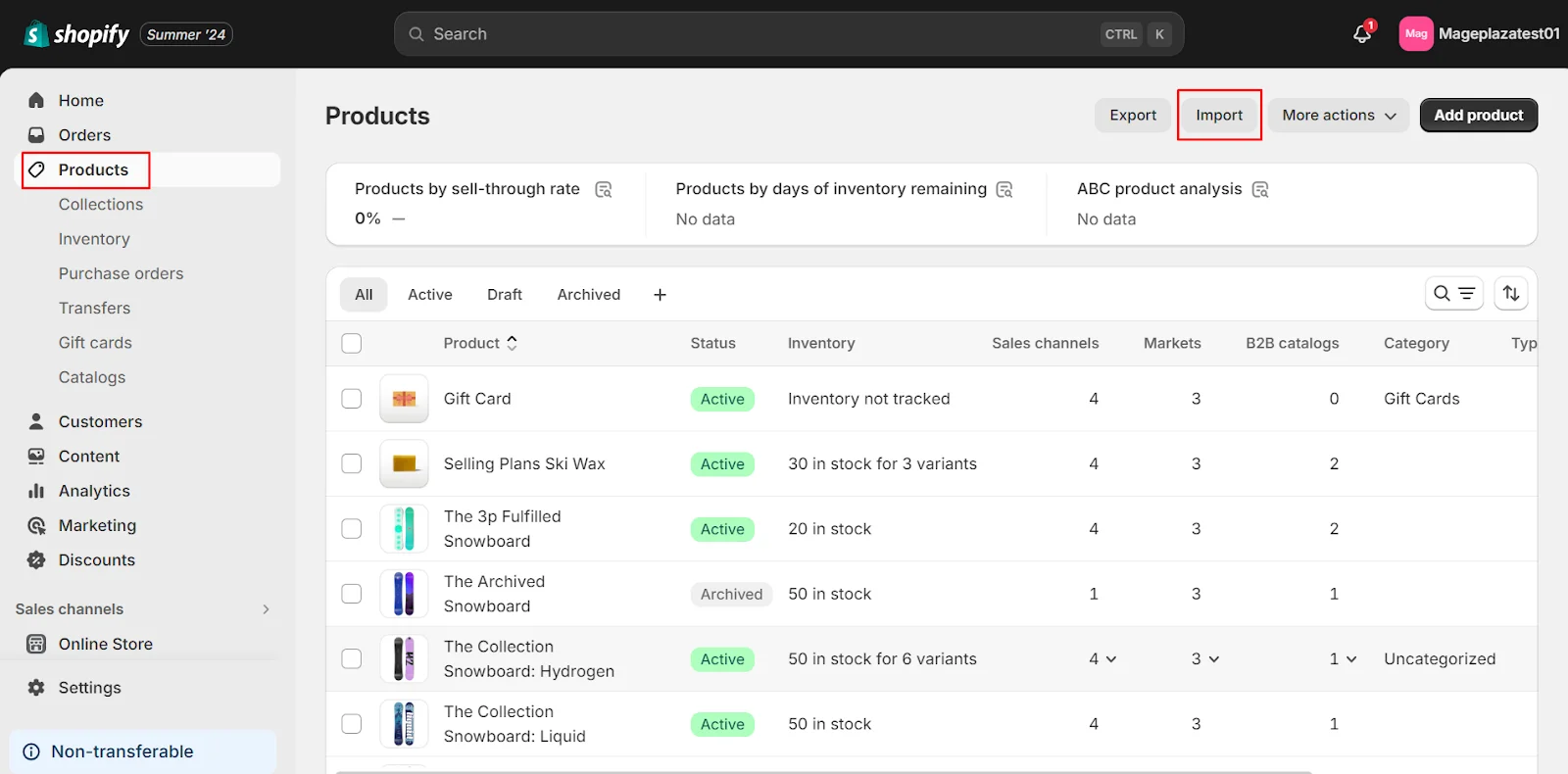The width and height of the screenshot is (1568, 774).
Task: Switch to the Archived tab
Action: pyautogui.click(x=589, y=295)
